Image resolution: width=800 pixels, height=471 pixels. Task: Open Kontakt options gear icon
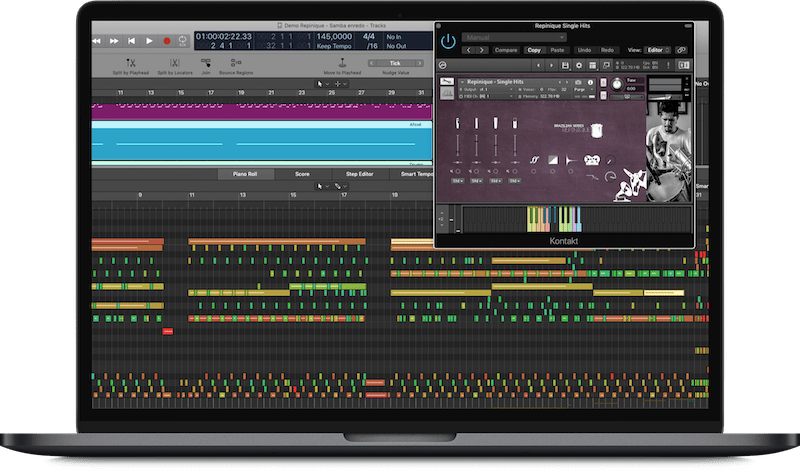coord(579,65)
